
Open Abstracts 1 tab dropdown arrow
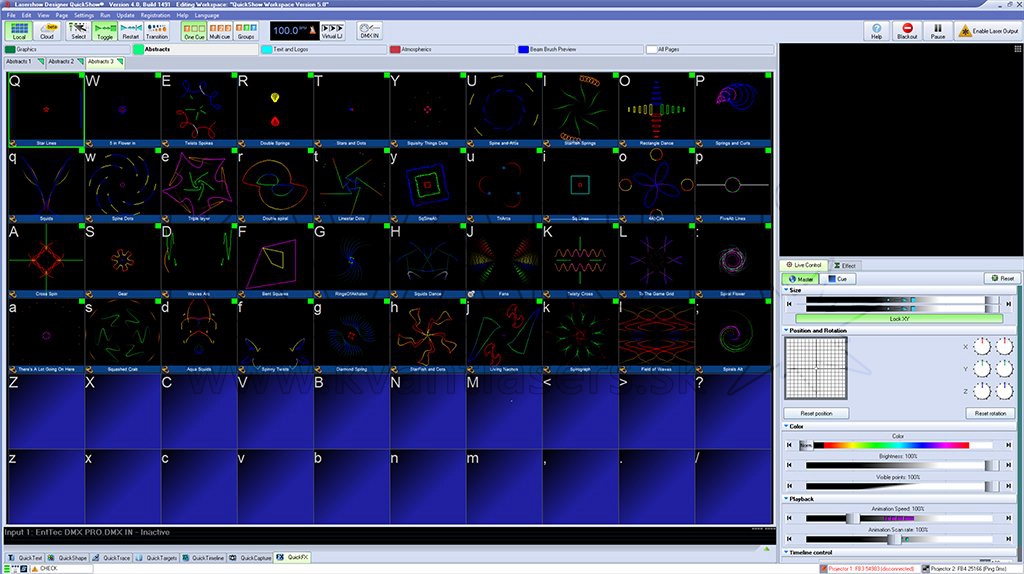pos(40,61)
